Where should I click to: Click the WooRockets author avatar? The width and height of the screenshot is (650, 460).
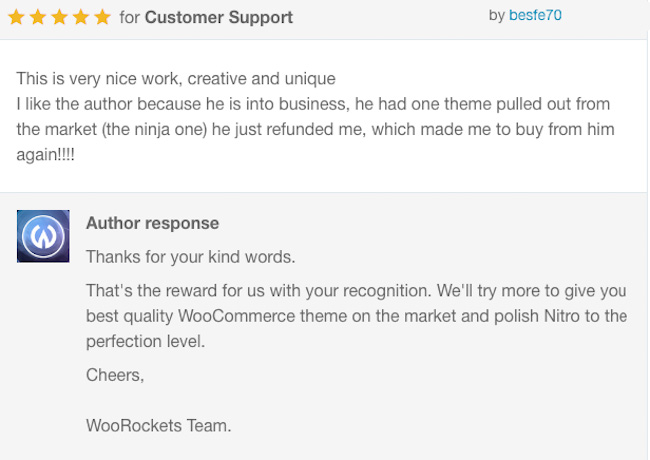43,236
